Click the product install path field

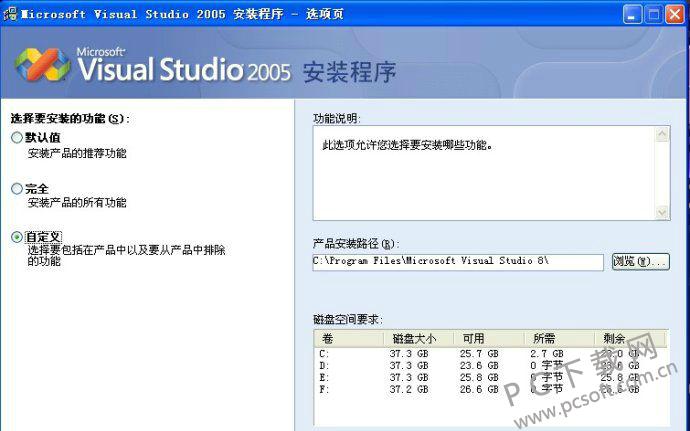tap(458, 262)
